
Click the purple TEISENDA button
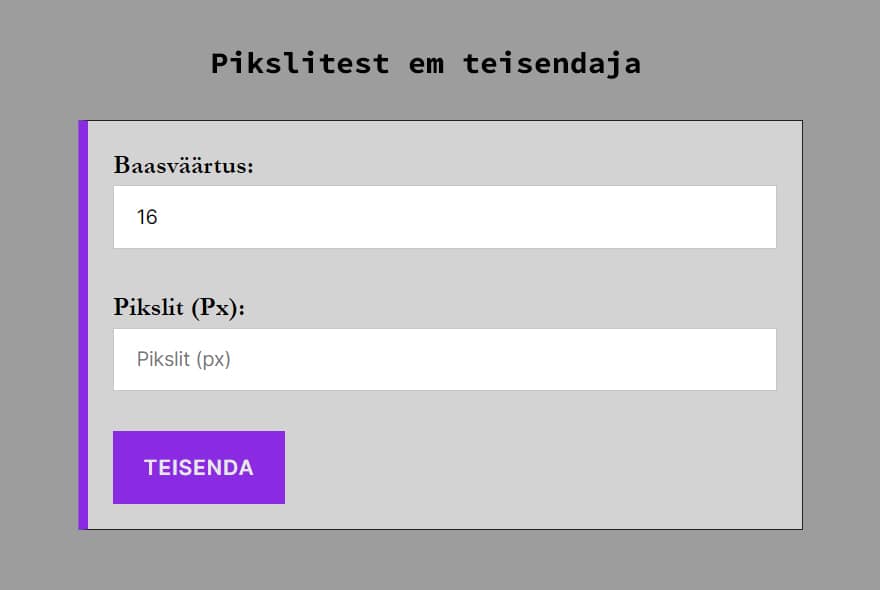point(199,467)
